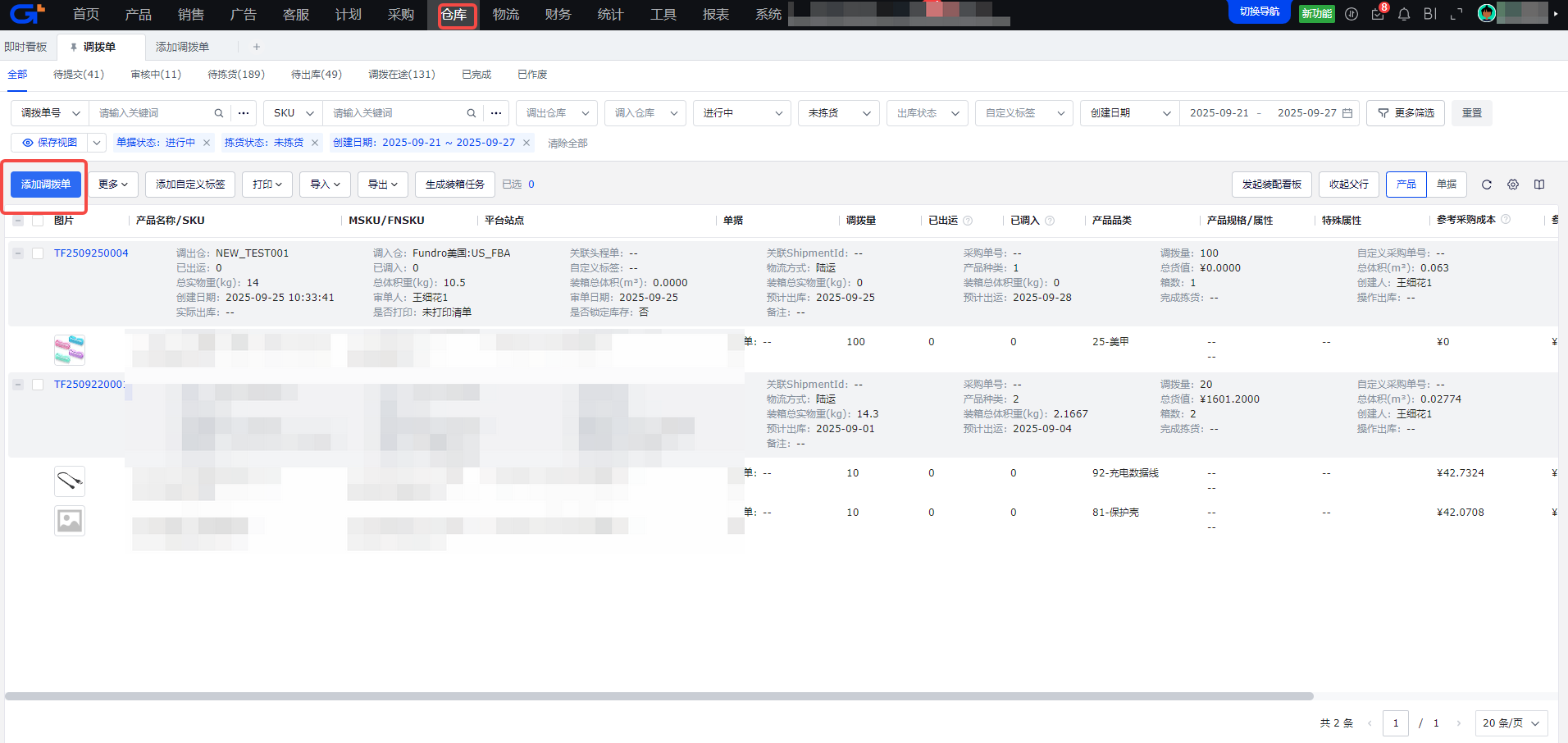
Task: Collapse the TF250922000 row
Action: click(x=18, y=385)
